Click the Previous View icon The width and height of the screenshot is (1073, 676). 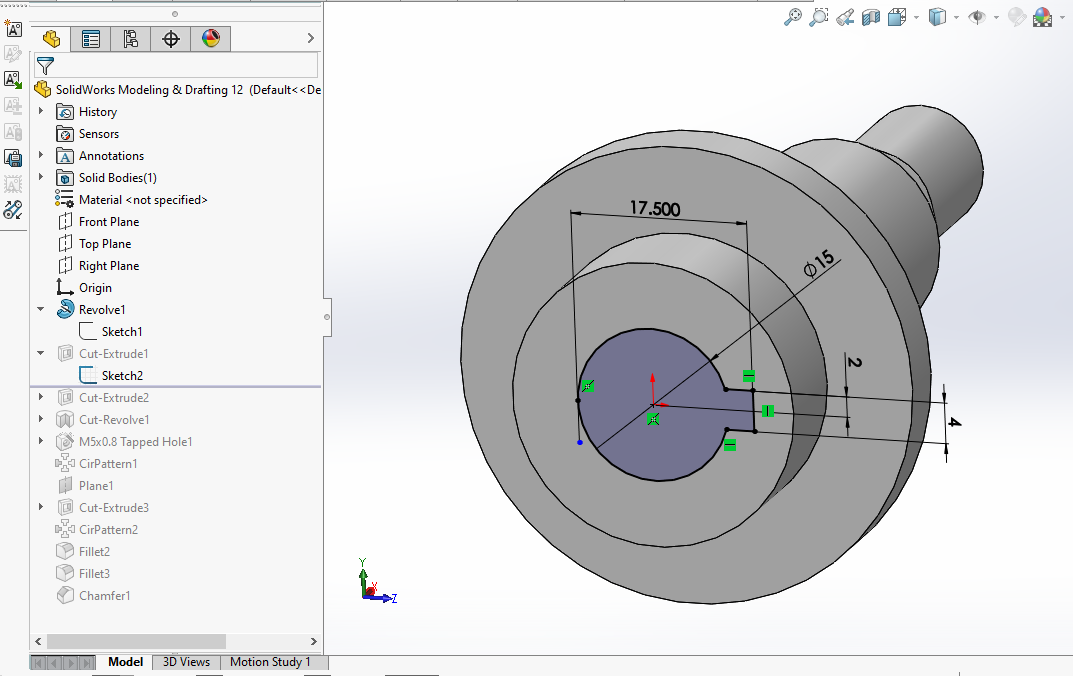(x=845, y=17)
